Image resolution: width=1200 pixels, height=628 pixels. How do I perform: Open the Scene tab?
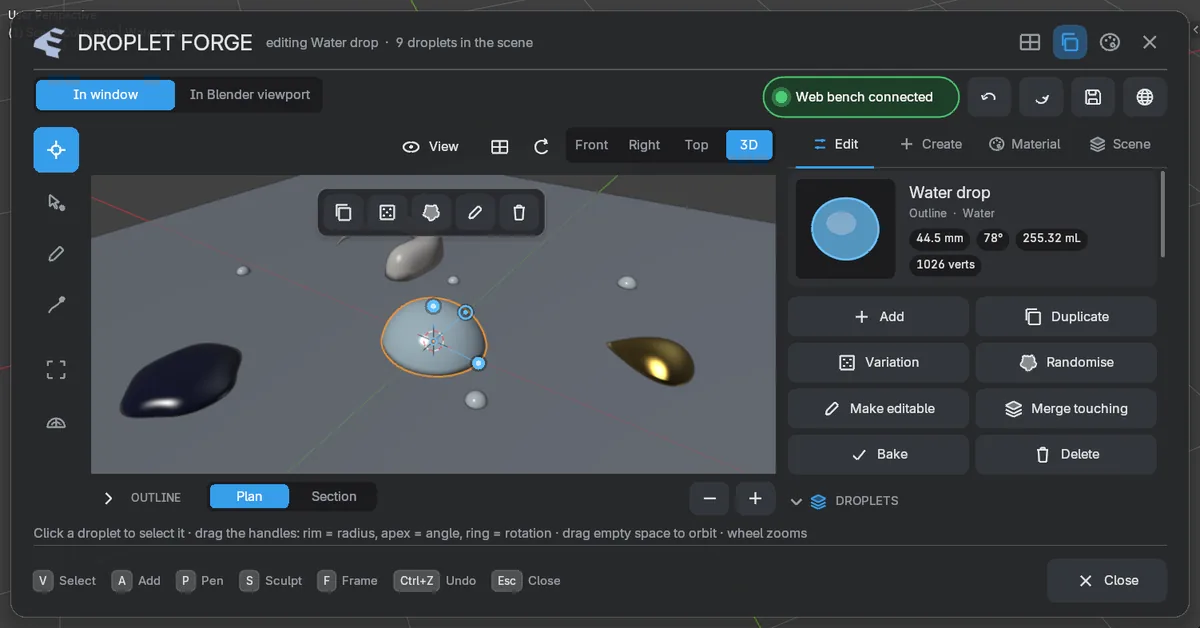(1120, 144)
